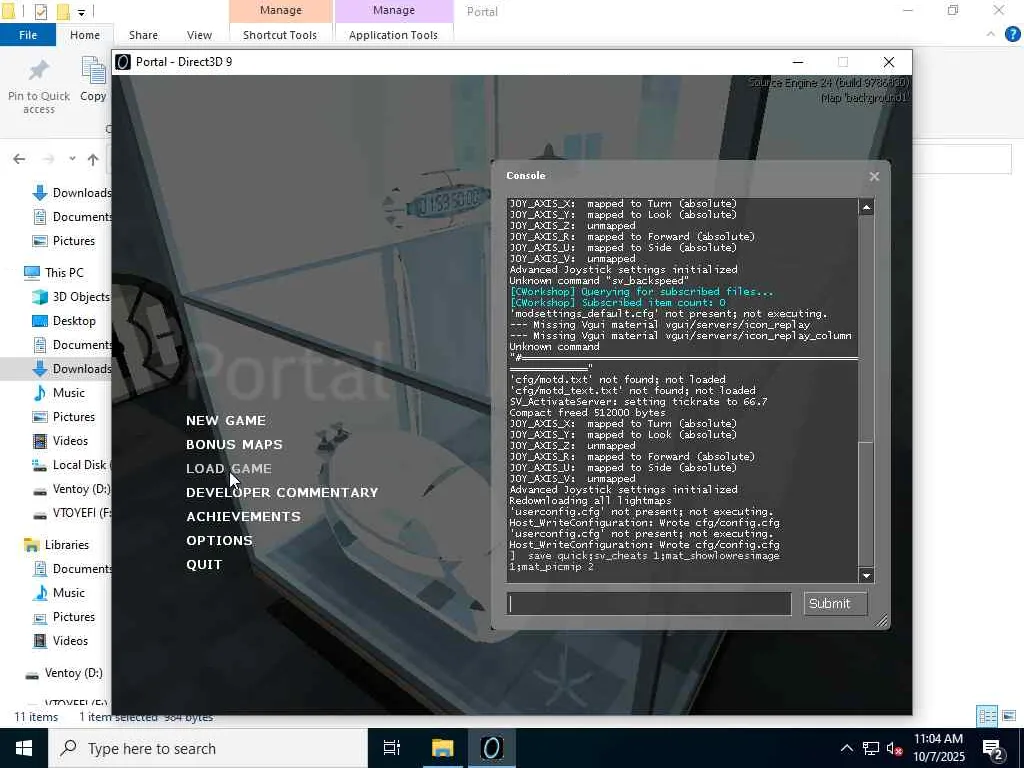This screenshot has width=1024, height=768.
Task: Select Developer Commentary option
Action: coord(282,492)
